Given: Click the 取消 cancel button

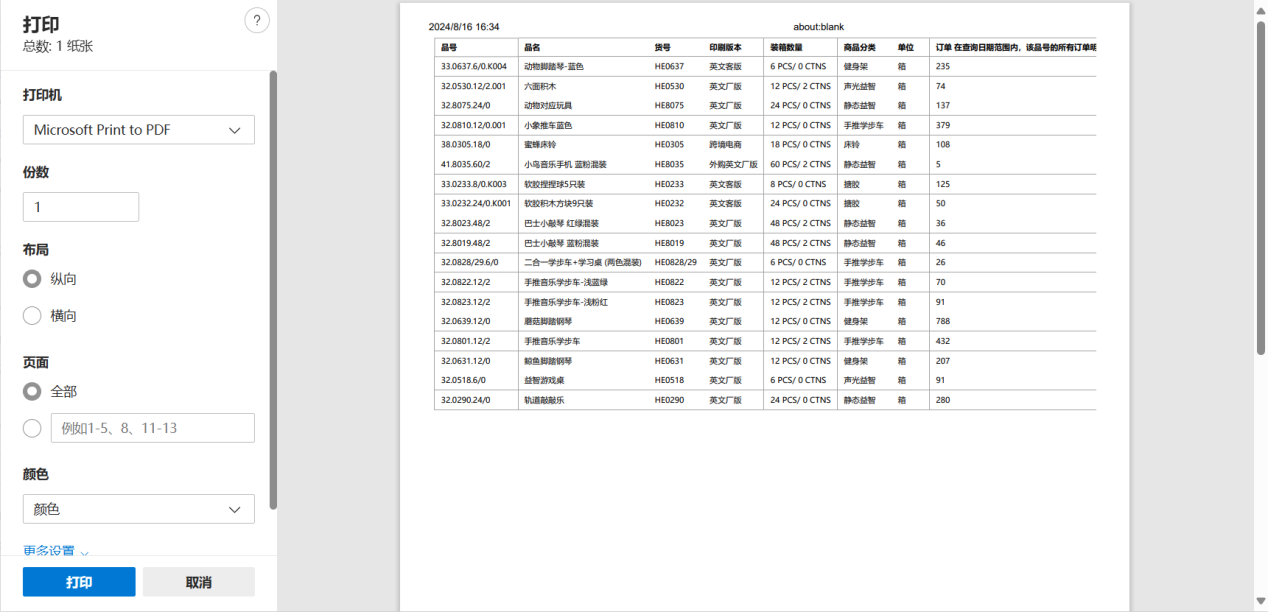Looking at the screenshot, I should (199, 582).
